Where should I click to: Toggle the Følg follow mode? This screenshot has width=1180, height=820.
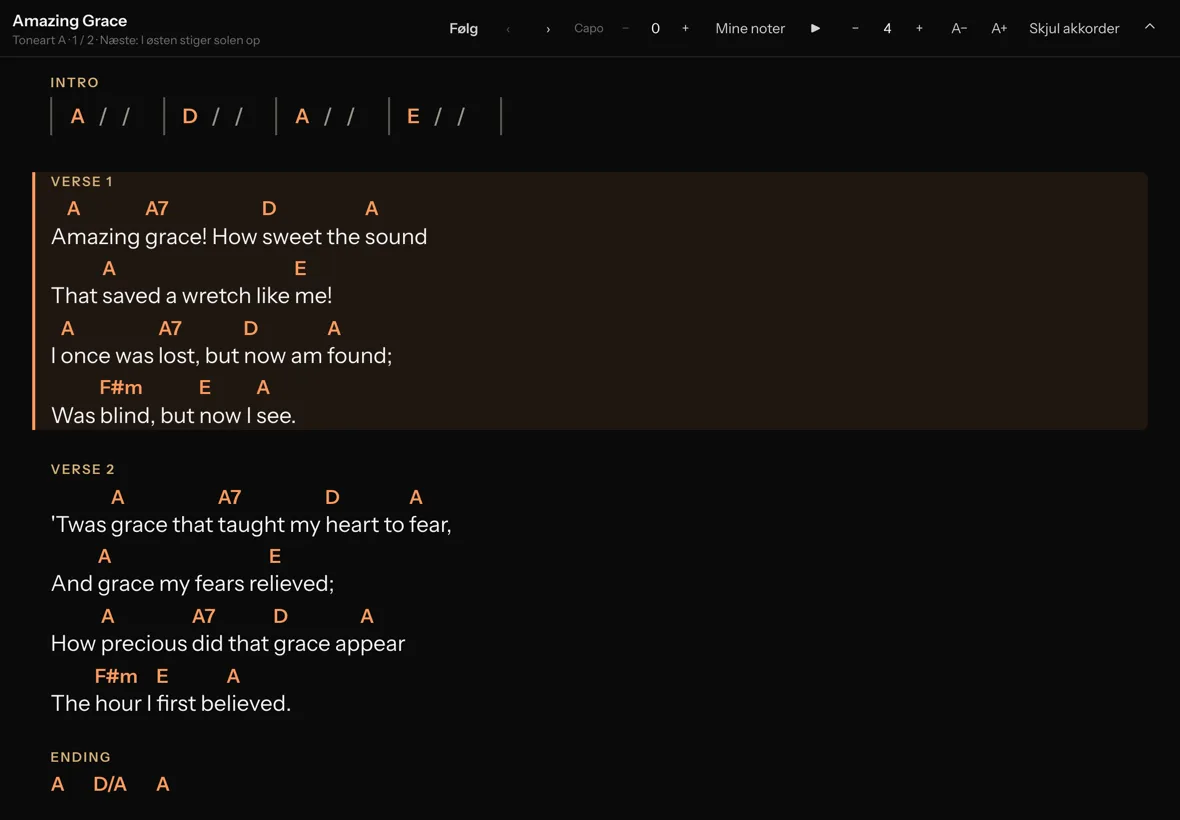(464, 29)
